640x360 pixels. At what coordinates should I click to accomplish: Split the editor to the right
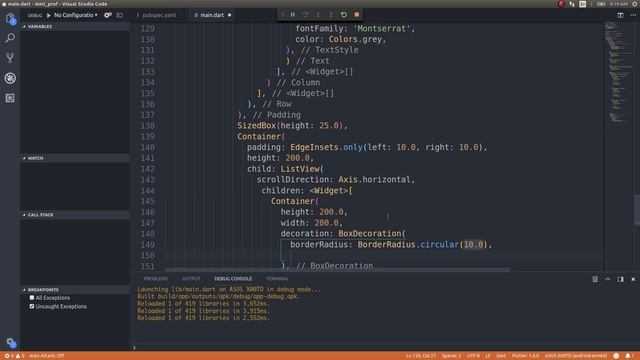(620, 15)
